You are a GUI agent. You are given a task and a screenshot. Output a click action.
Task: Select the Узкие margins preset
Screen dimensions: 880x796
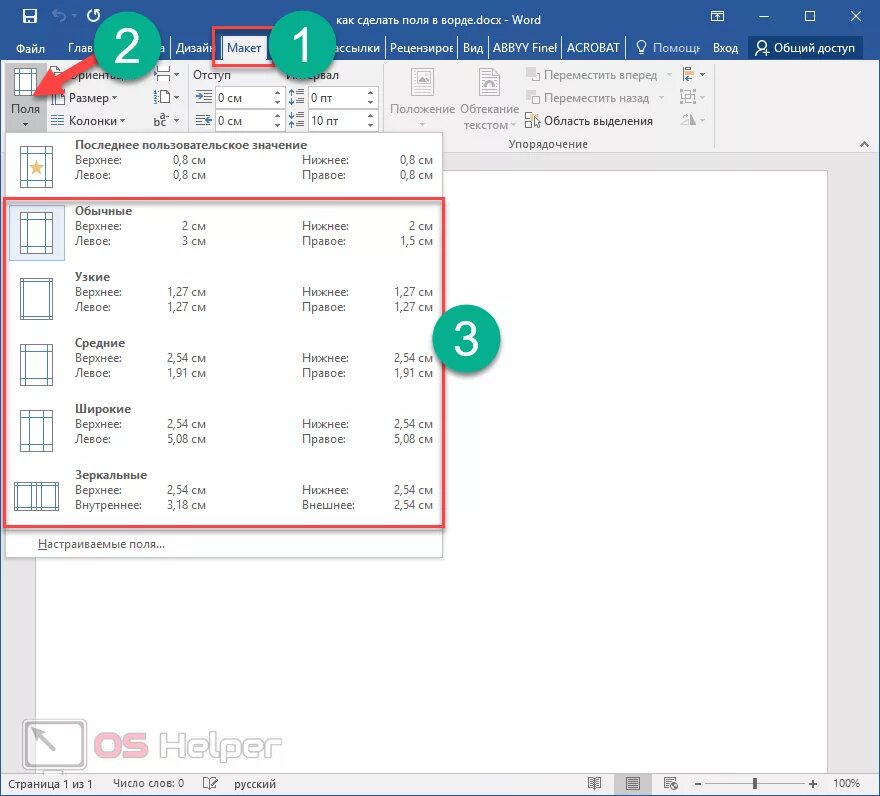click(x=224, y=298)
